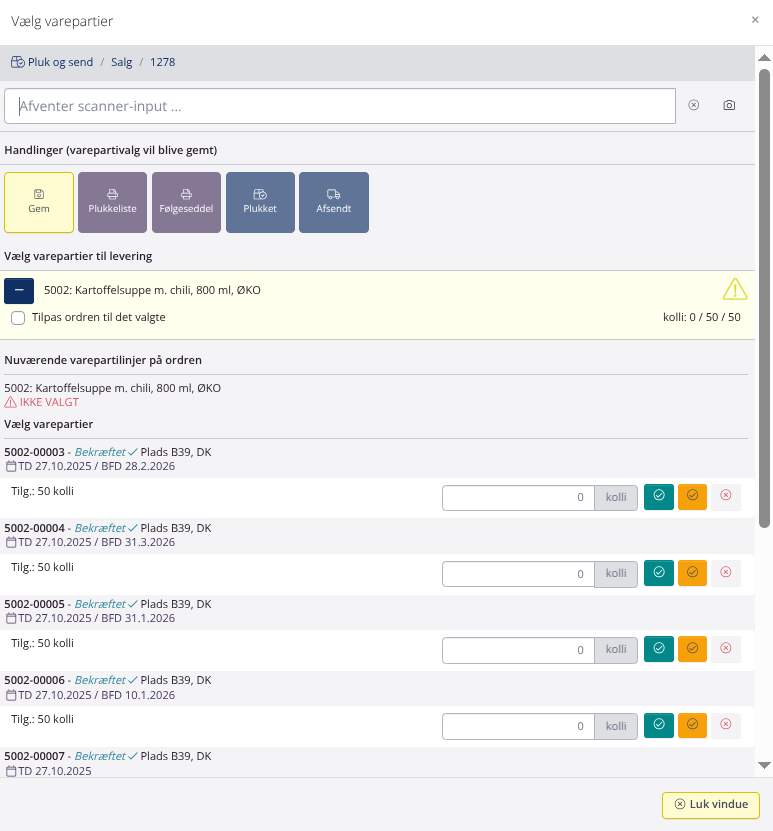Click the 'Luk vindue' button
Viewport: 773px width, 831px height.
710,805
